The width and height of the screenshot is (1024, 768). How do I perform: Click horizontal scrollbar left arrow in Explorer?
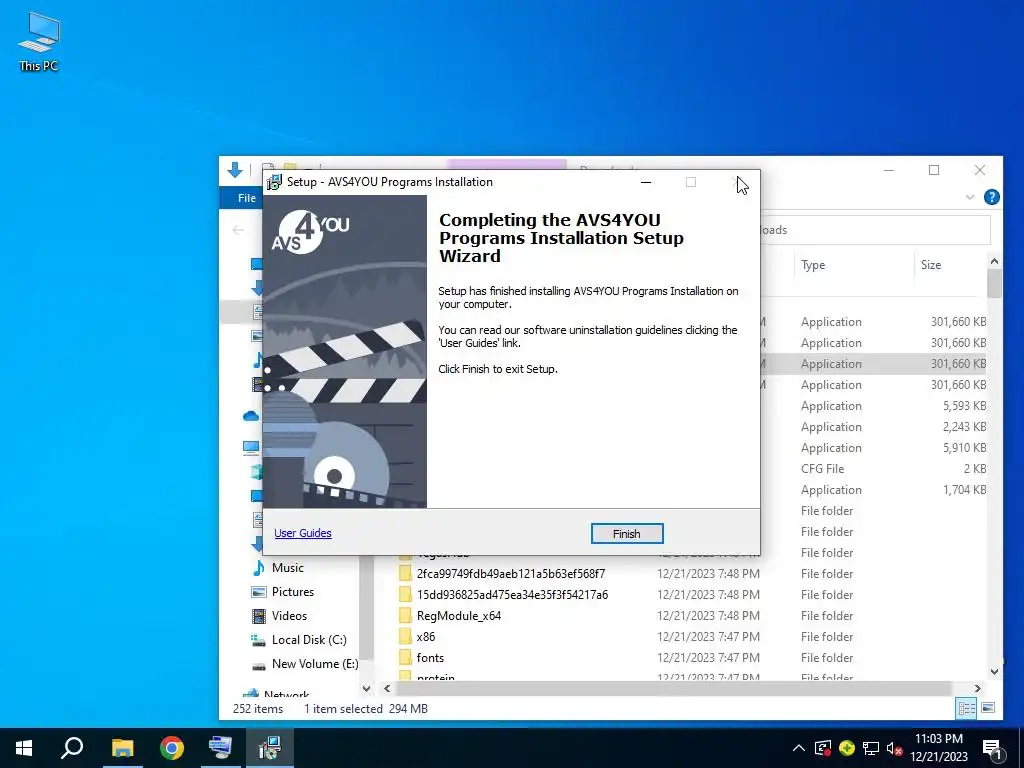(x=387, y=688)
